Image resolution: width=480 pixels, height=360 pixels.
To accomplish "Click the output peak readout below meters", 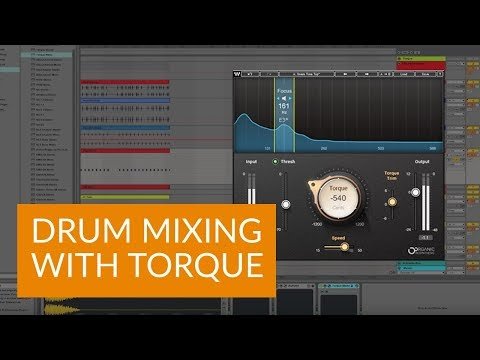I will coord(426,237).
